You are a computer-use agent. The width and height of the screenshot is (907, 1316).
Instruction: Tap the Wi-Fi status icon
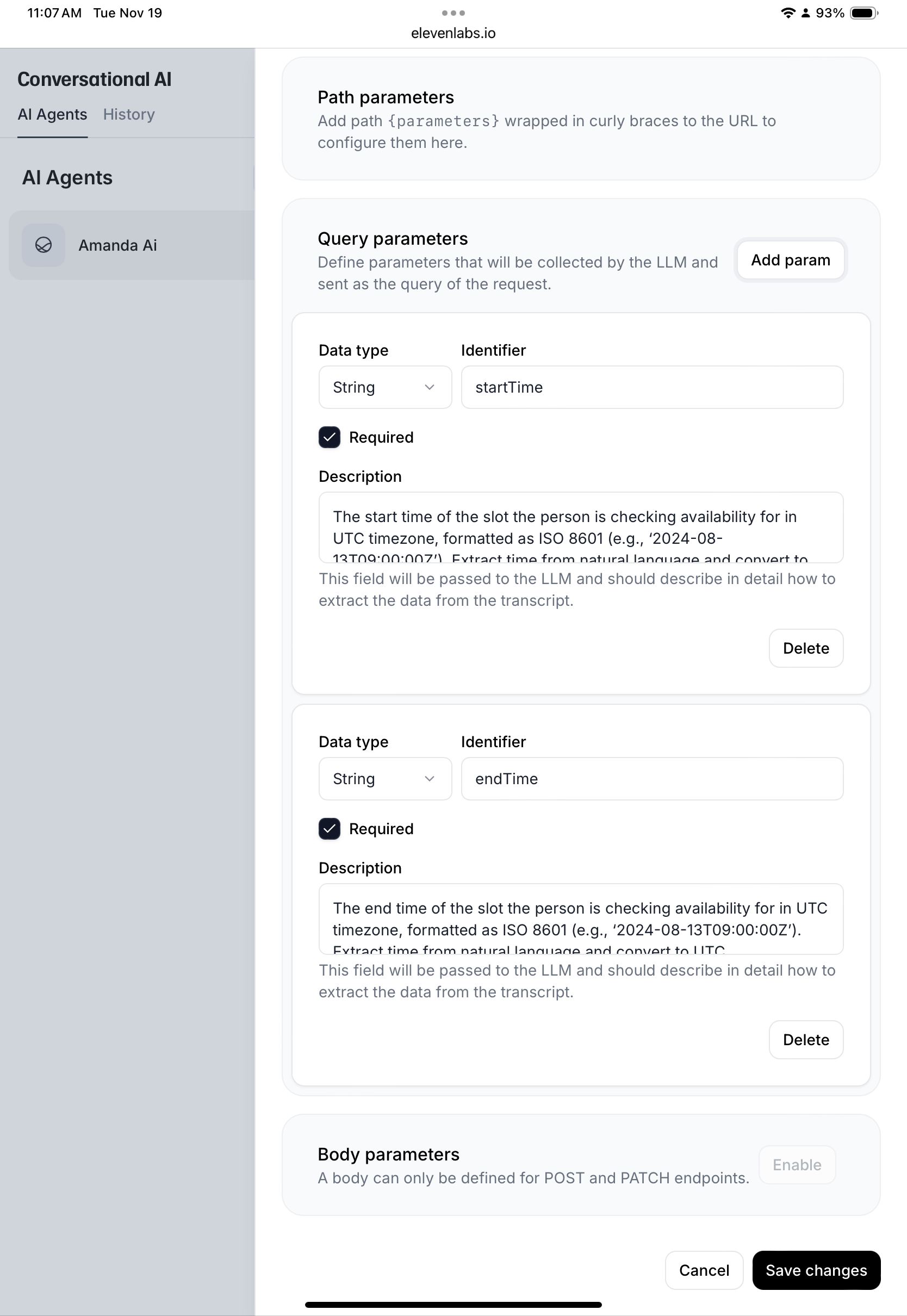(788, 13)
